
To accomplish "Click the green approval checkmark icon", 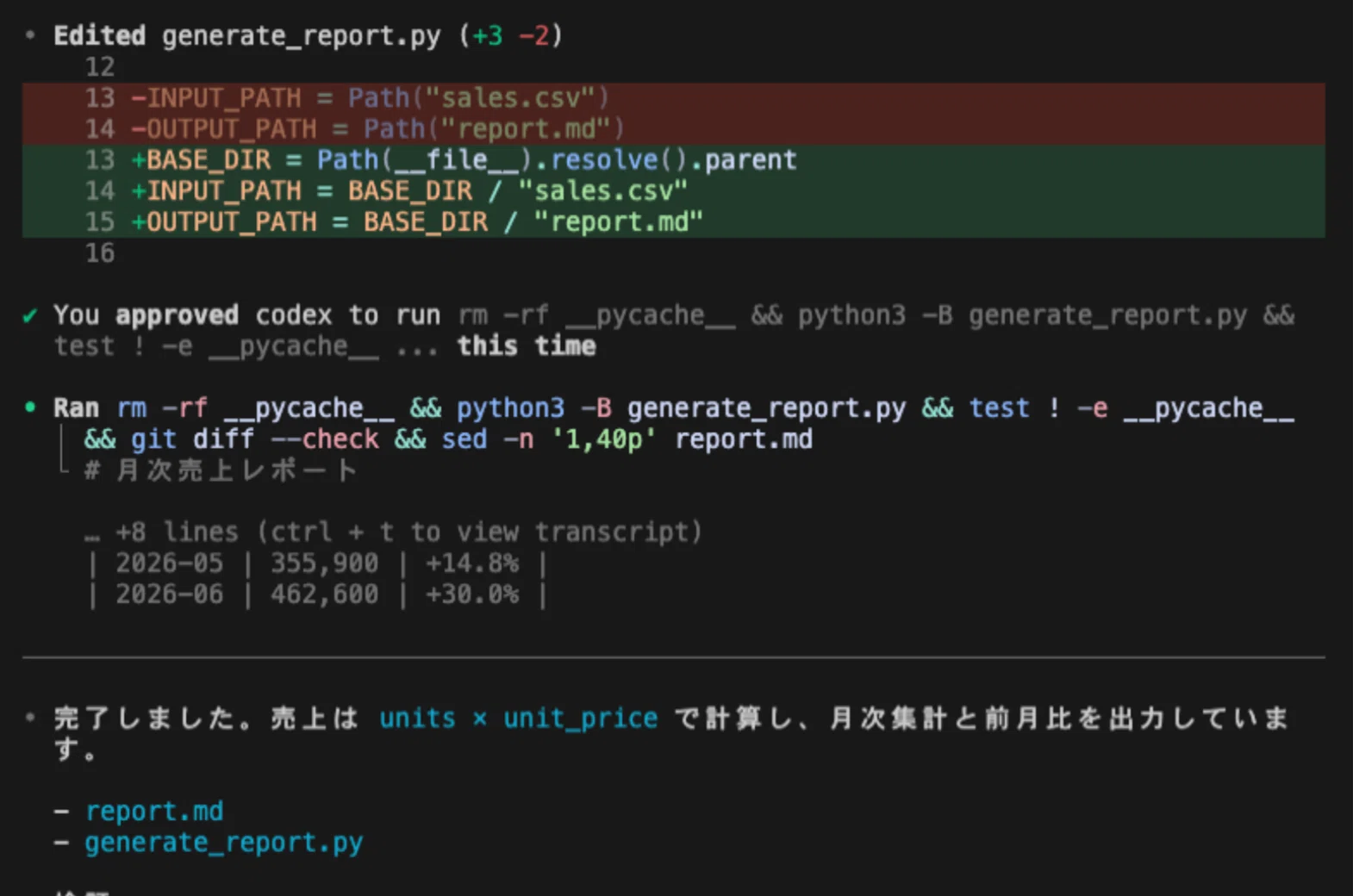I will click(x=30, y=315).
